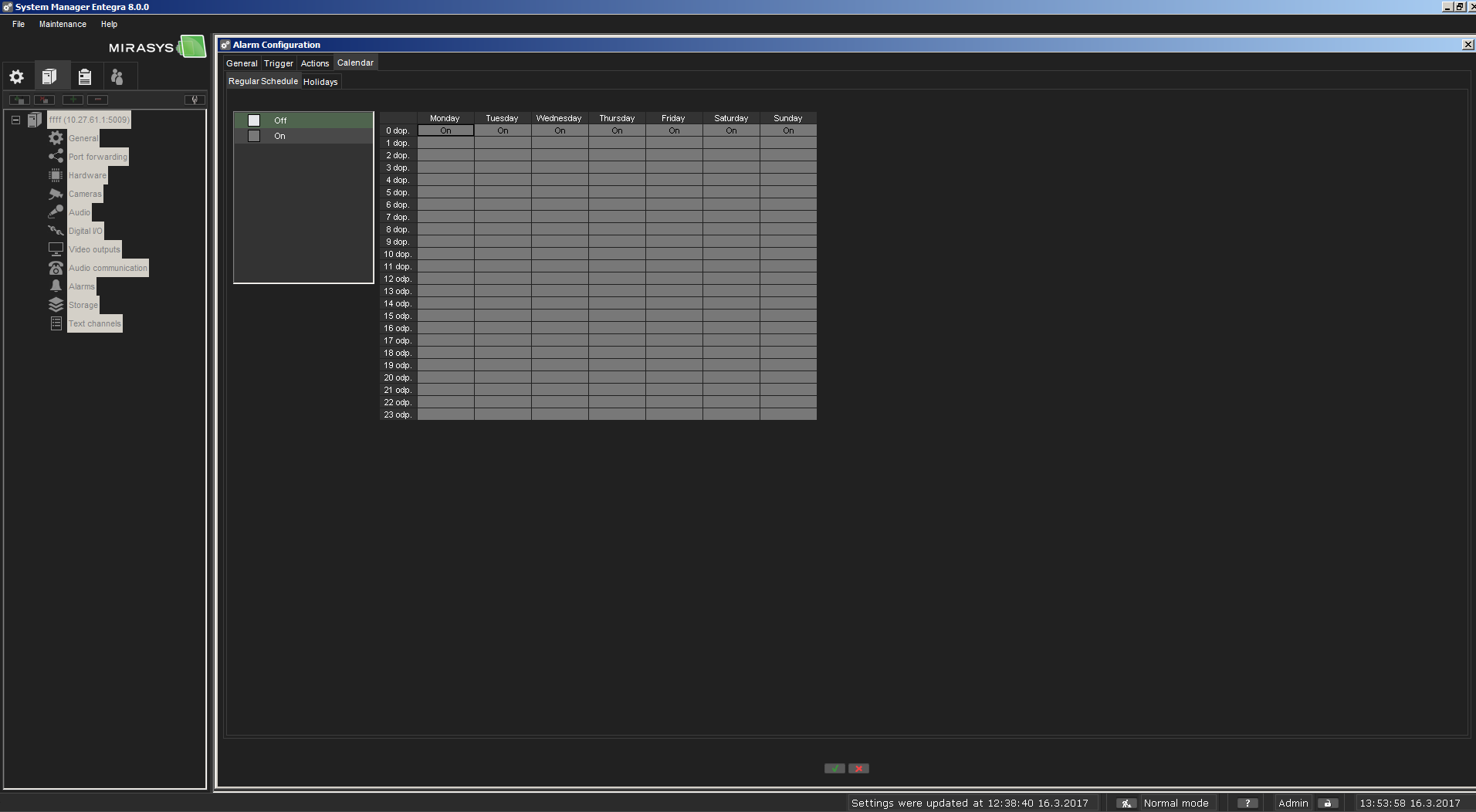This screenshot has height=812, width=1476.
Task: Collapse the ffff server tree node
Action: click(15, 120)
